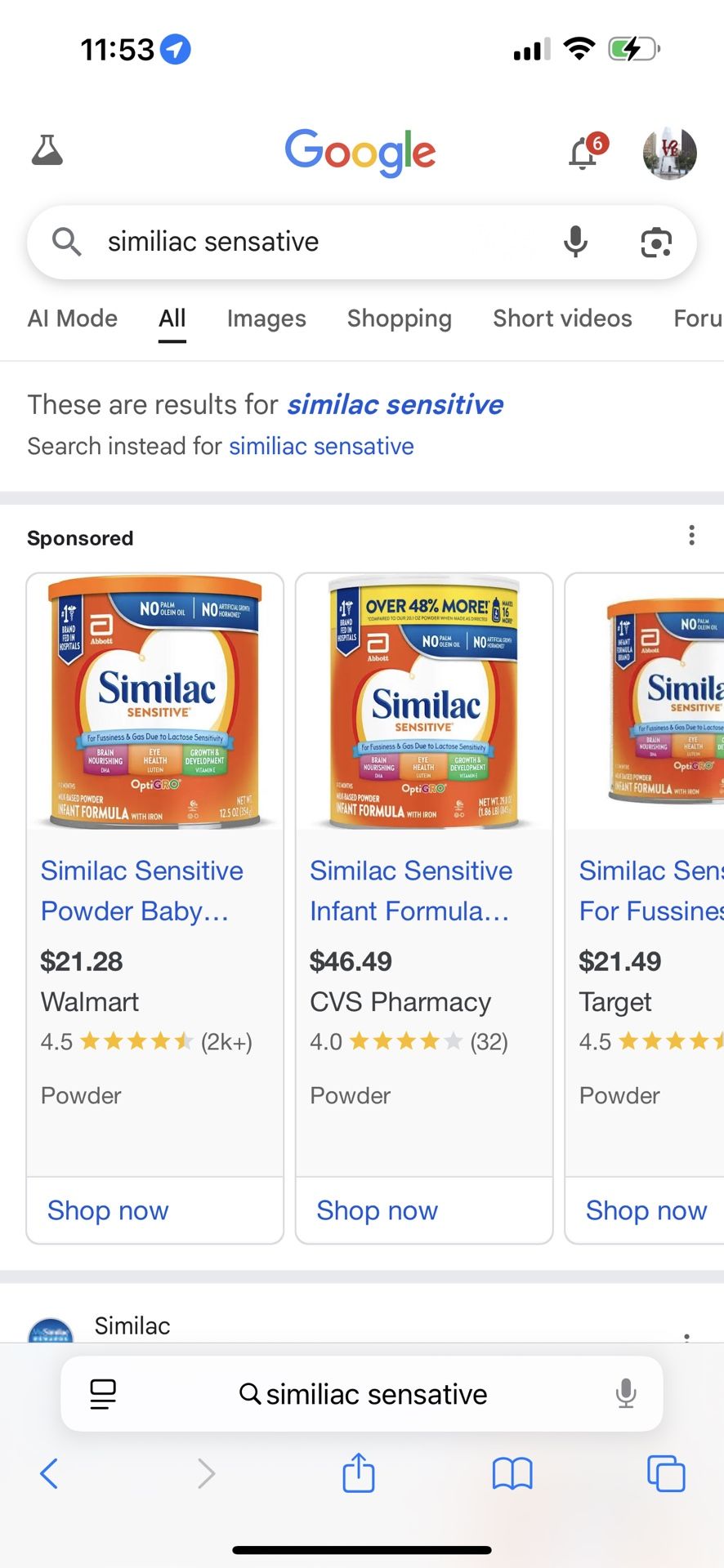
Task: Open the Sponsored section three-dot menu
Action: (691, 536)
